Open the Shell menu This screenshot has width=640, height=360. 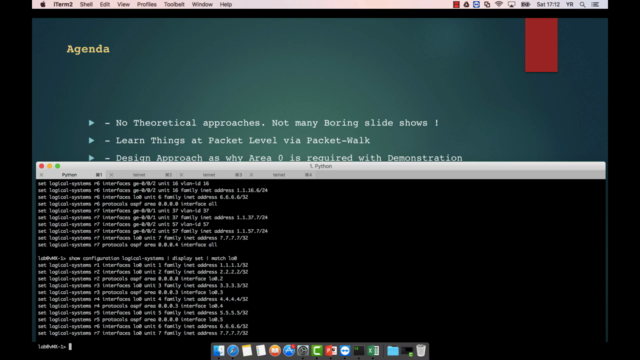(x=86, y=4)
